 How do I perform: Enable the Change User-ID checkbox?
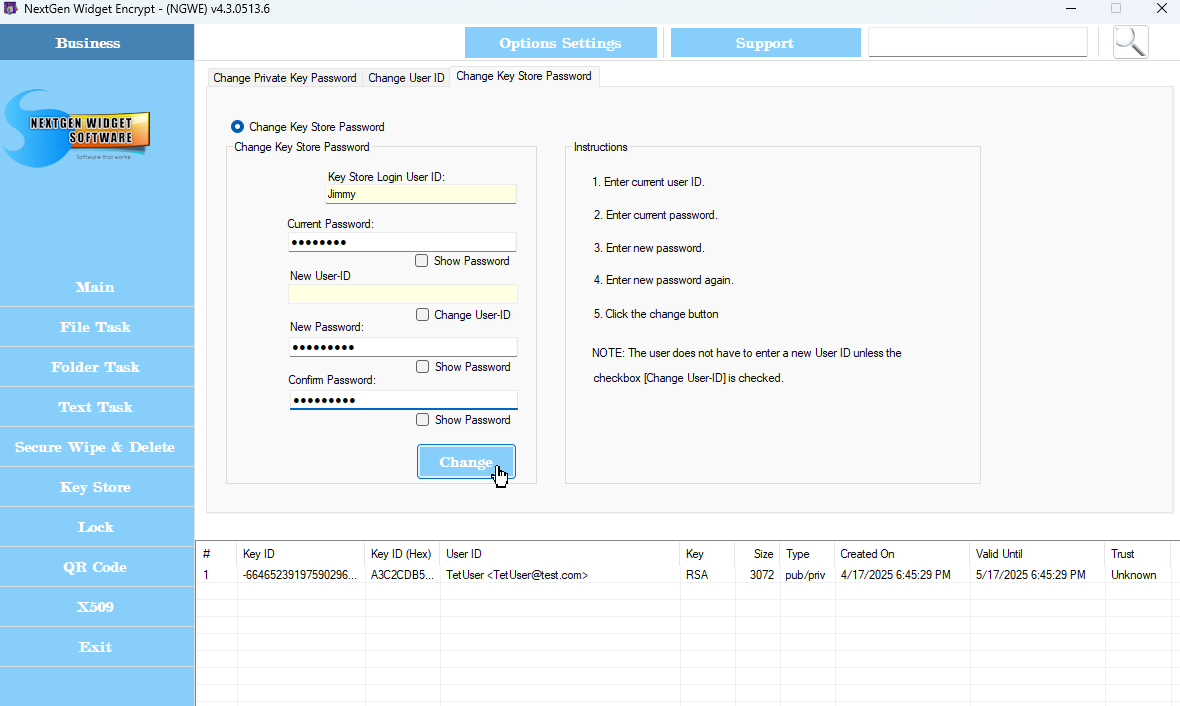click(422, 315)
